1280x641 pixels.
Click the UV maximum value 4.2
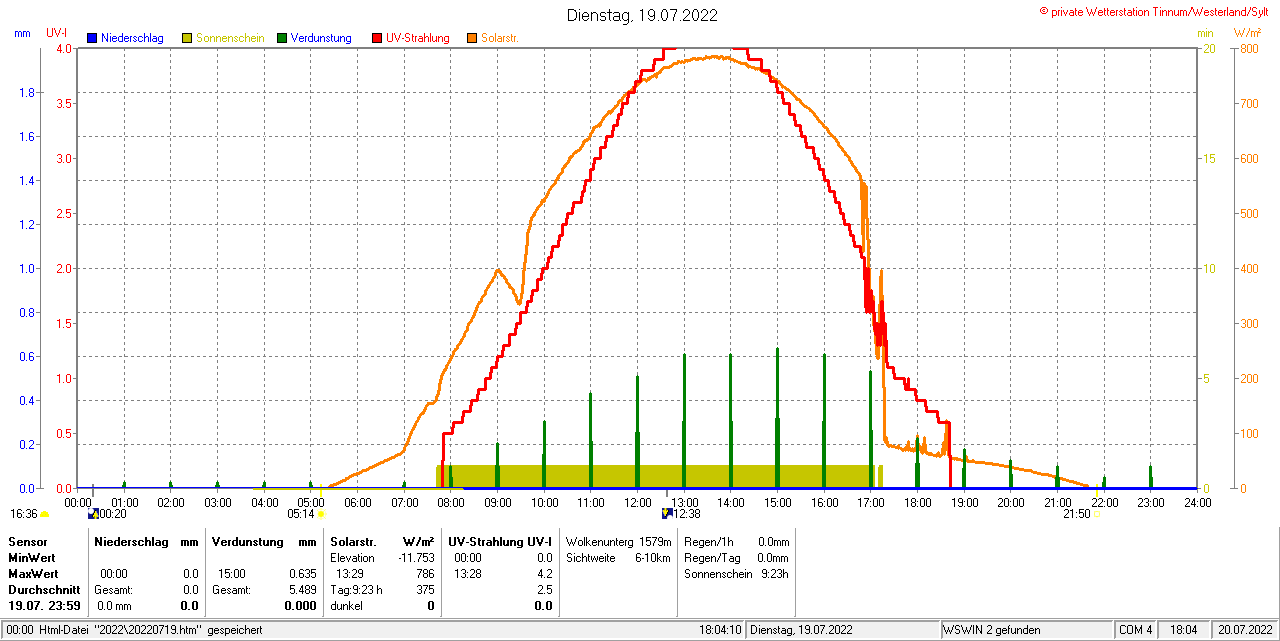click(544, 573)
